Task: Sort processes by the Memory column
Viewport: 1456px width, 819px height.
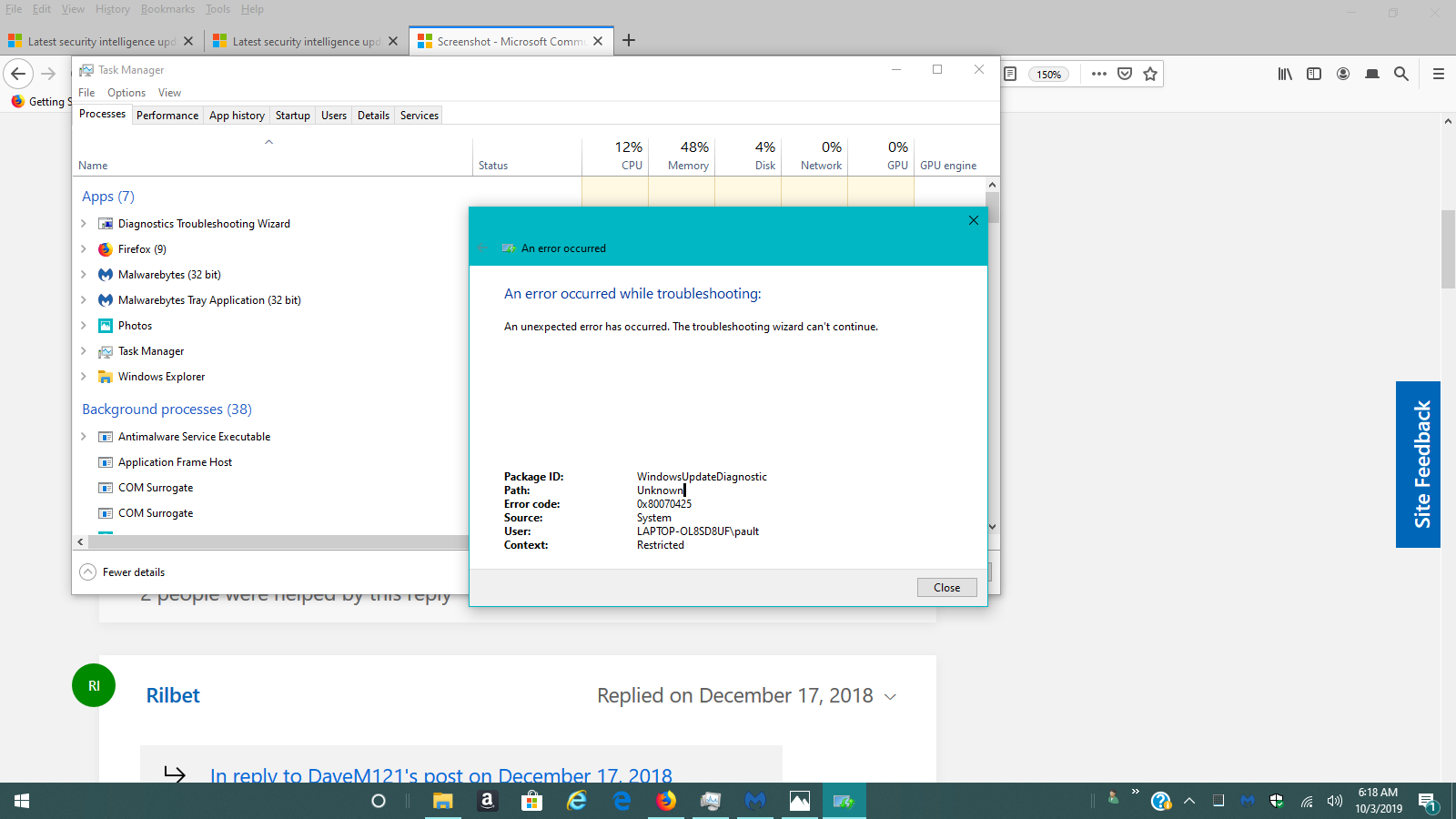Action: coord(688,156)
